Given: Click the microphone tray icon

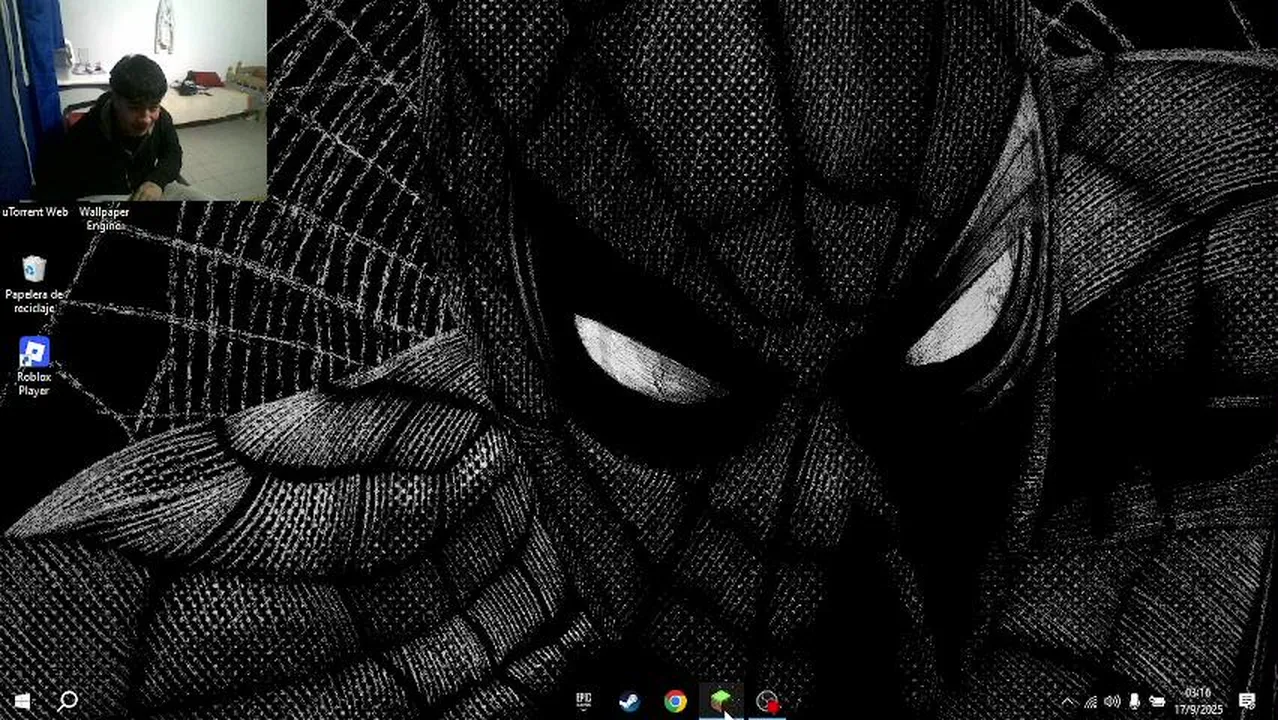Looking at the screenshot, I should (x=1134, y=702).
